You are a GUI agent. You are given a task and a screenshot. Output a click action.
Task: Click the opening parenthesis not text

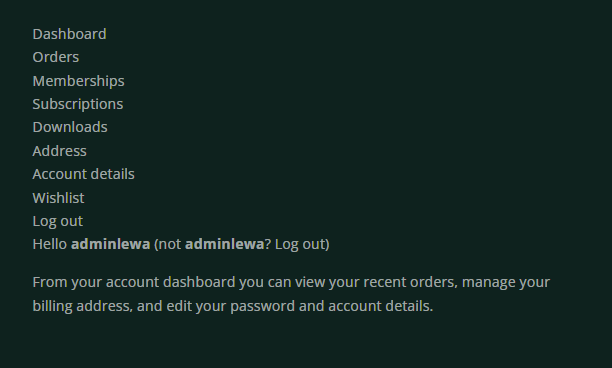click(167, 244)
